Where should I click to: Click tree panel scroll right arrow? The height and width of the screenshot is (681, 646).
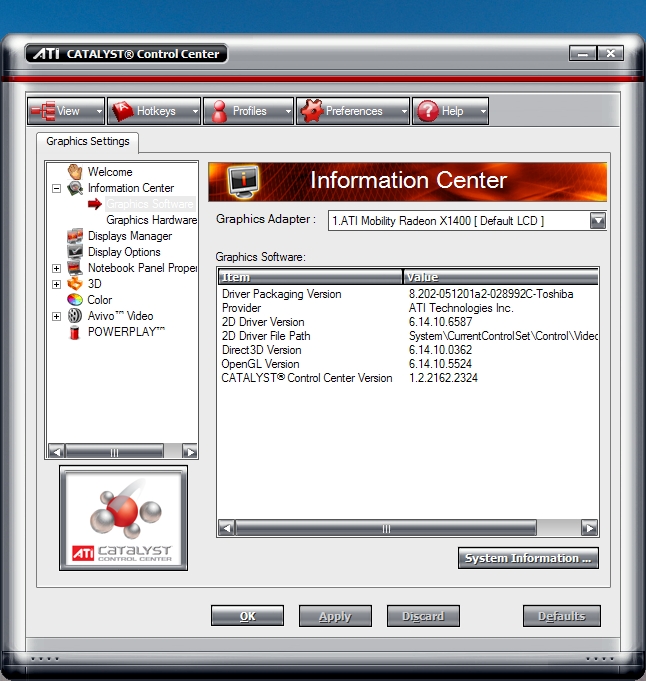[x=190, y=452]
